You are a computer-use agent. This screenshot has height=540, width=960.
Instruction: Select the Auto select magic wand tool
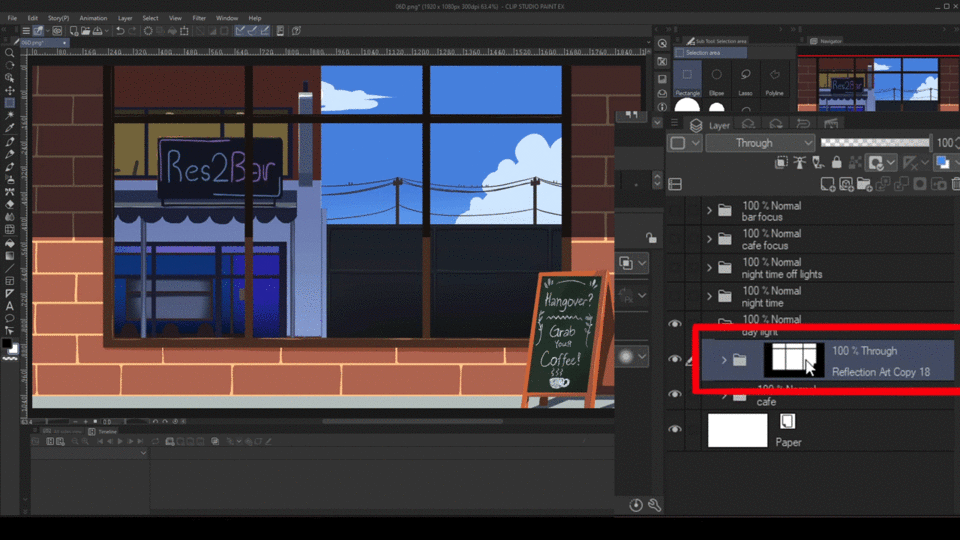pyautogui.click(x=10, y=116)
